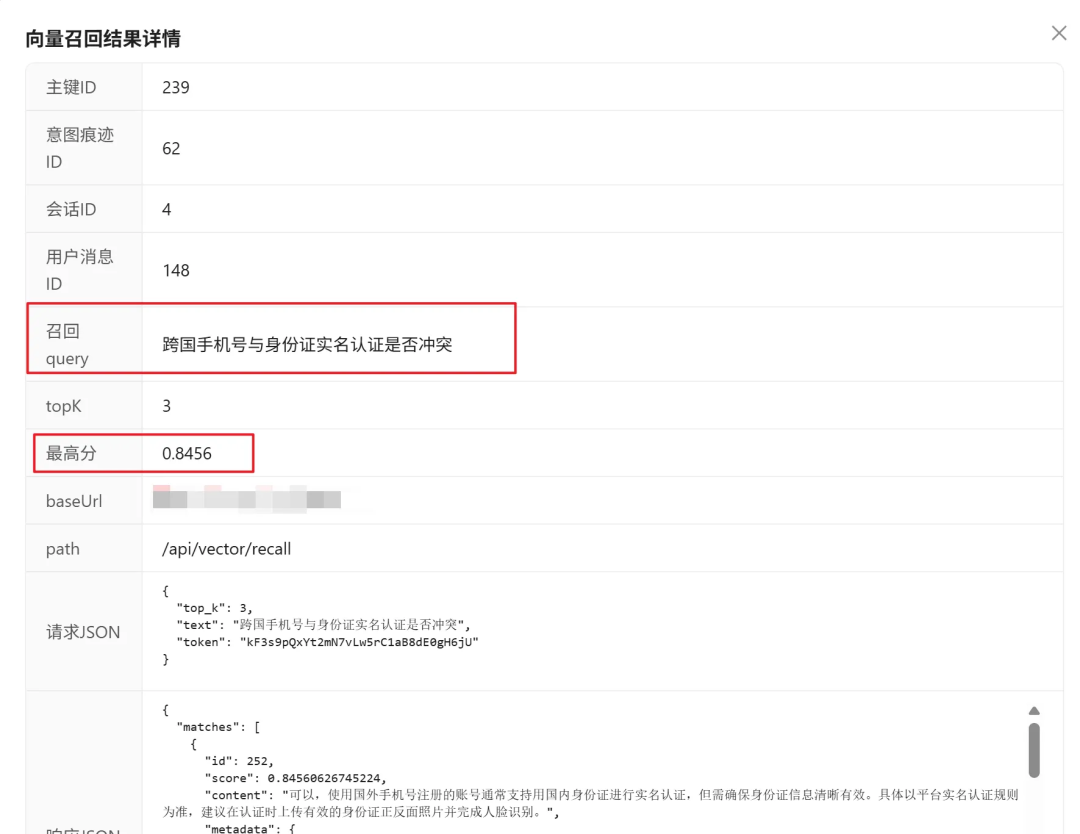Screen dimensions: 1080x834
Task: Select the user message ID value 148
Action: [176, 271]
